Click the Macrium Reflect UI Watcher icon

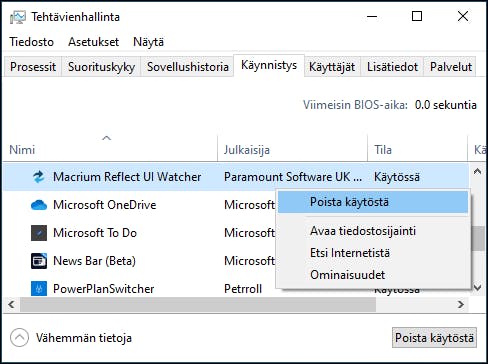click(x=39, y=177)
